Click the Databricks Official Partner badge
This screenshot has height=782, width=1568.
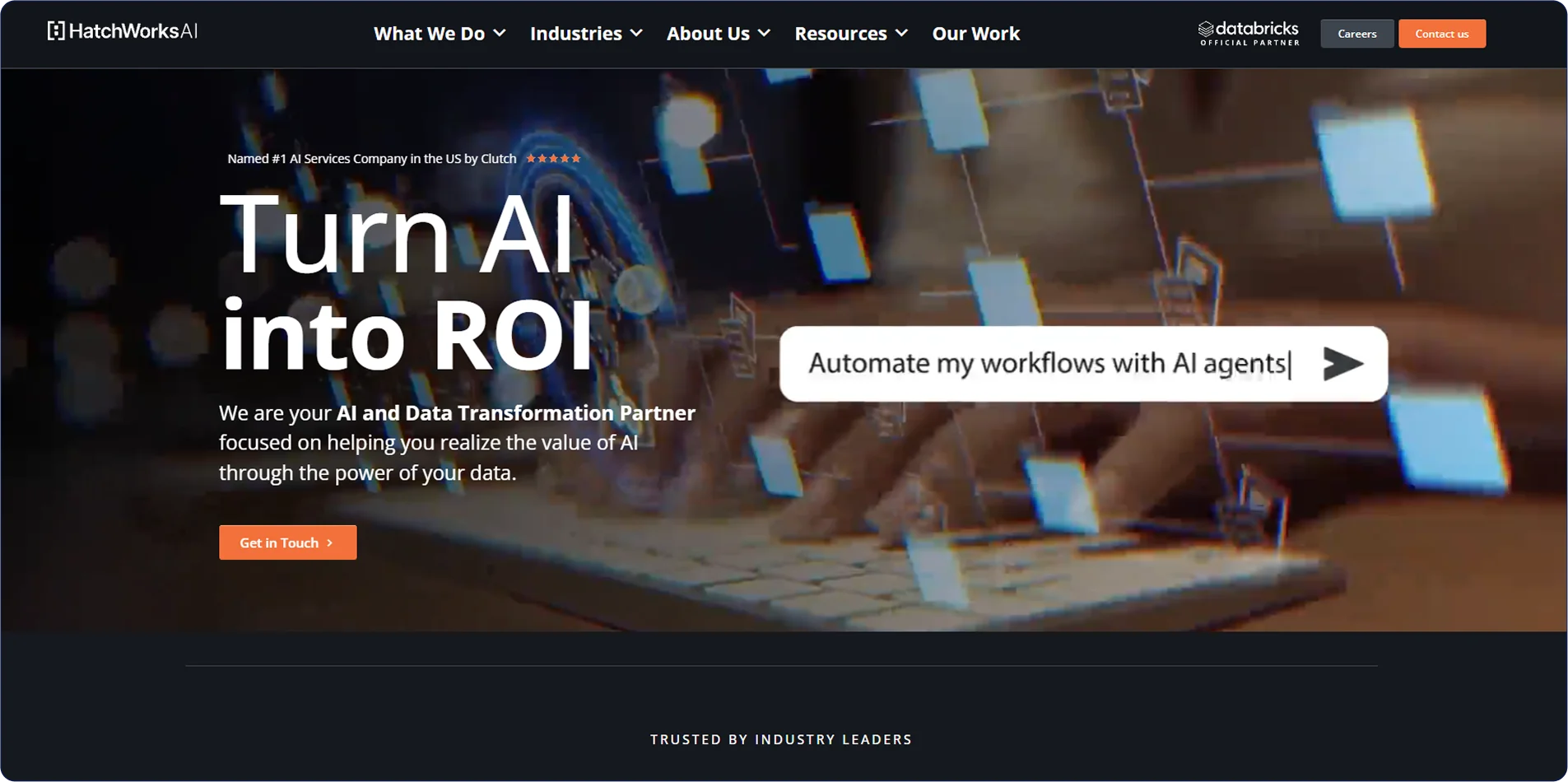[1248, 33]
